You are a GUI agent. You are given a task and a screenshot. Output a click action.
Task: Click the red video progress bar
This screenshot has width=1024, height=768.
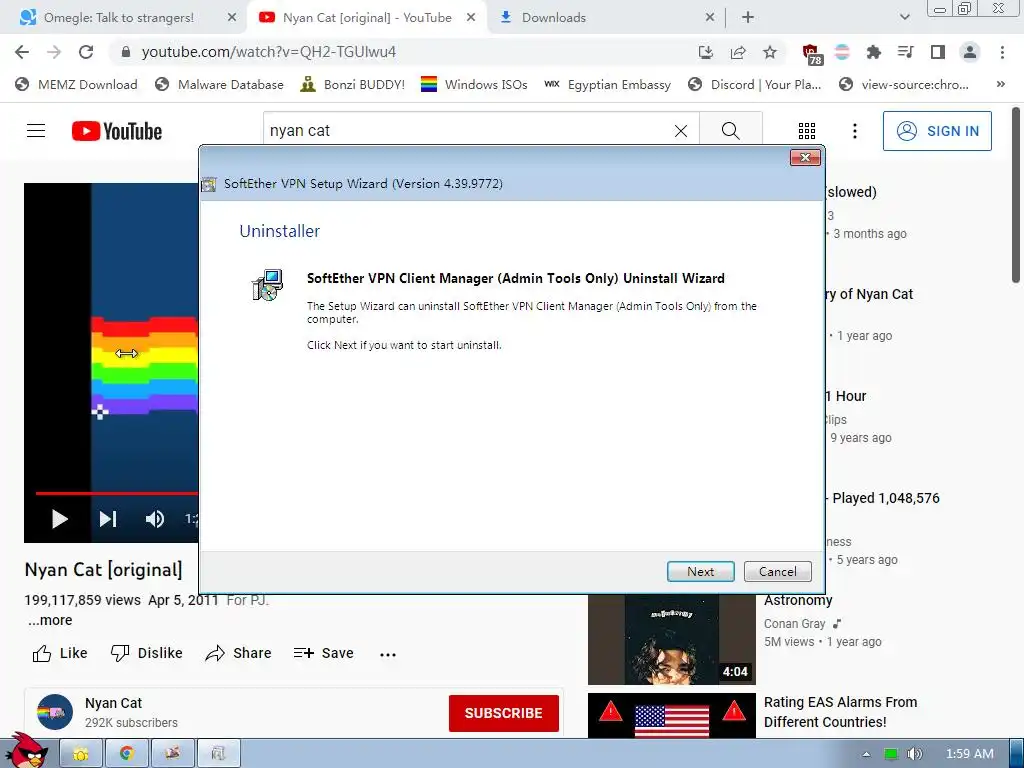point(116,493)
